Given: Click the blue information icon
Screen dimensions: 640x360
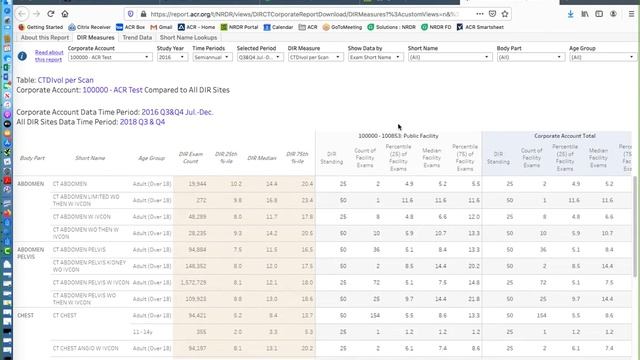Looking at the screenshot, I should 22,56.
